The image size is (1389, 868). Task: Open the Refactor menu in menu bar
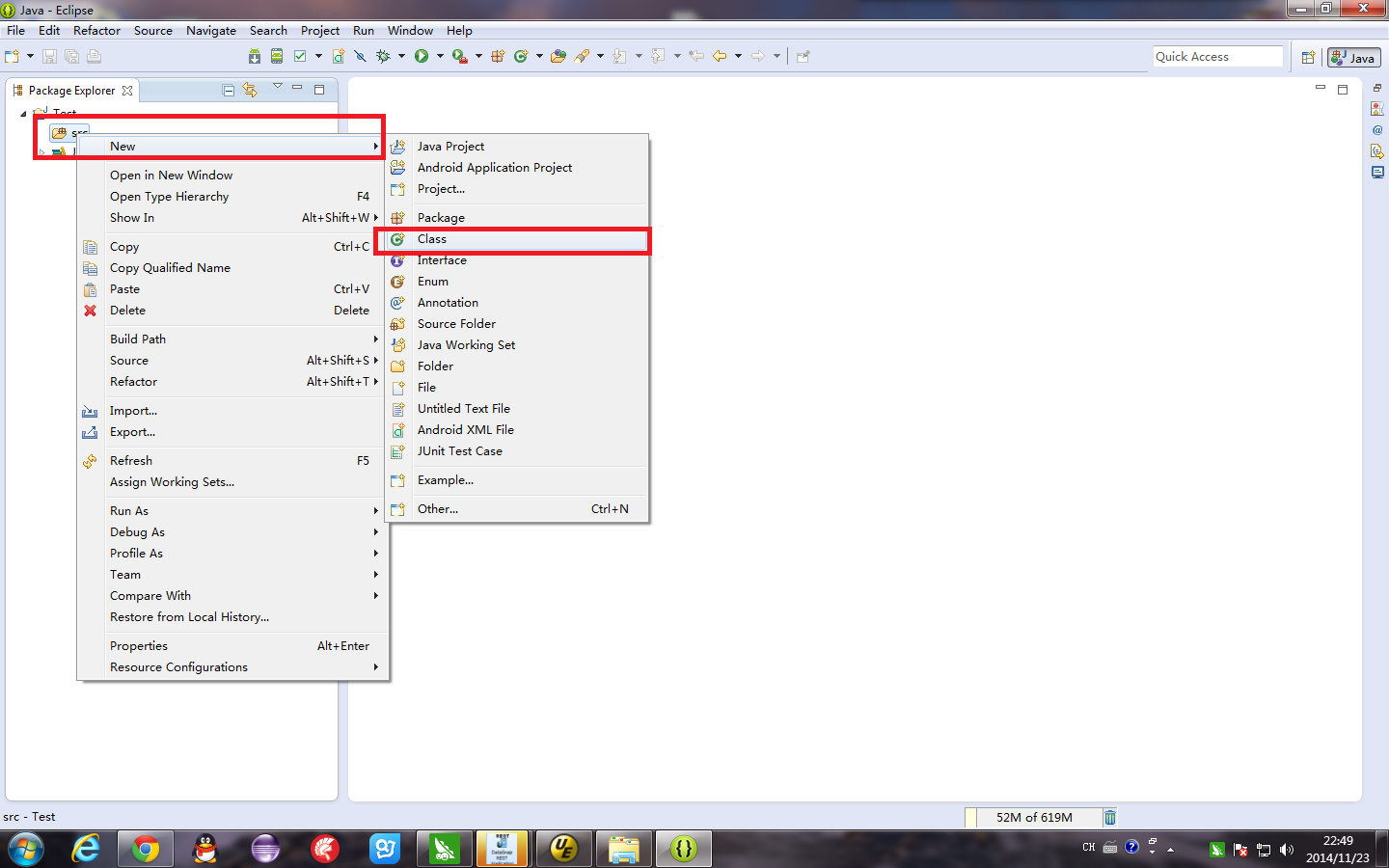(x=96, y=31)
